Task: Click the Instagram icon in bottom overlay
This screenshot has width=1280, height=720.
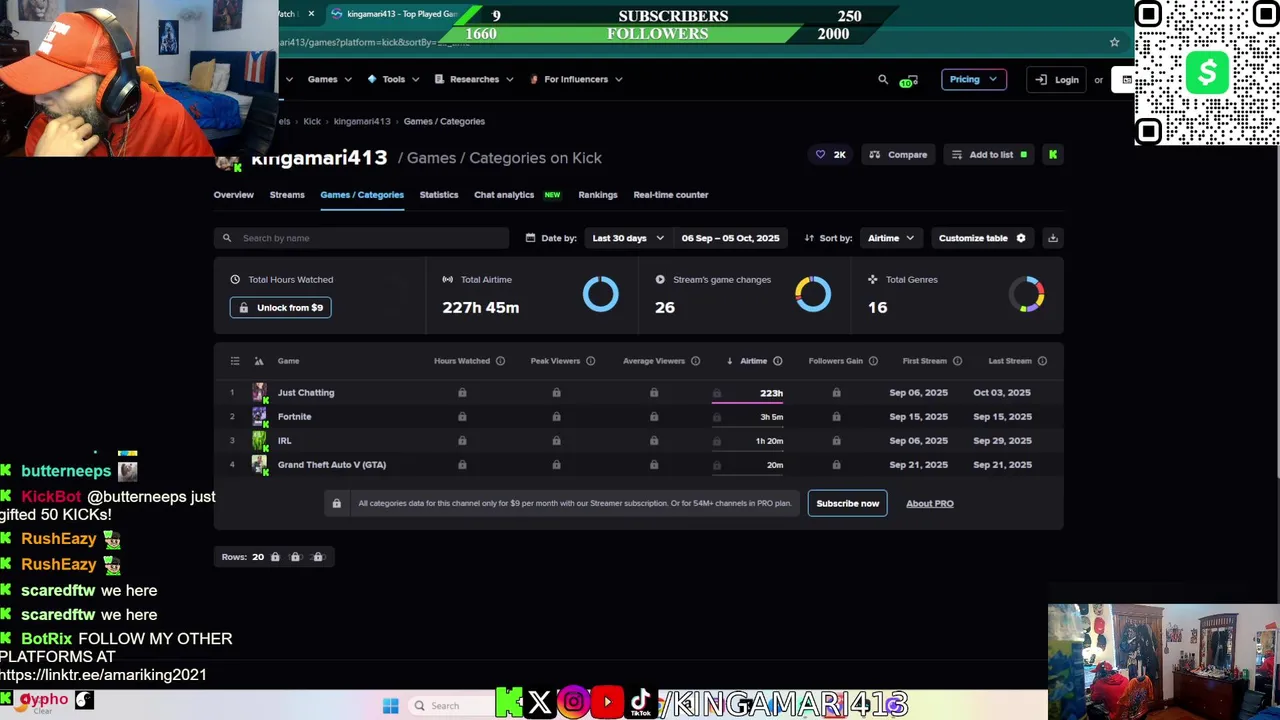Action: 573,703
